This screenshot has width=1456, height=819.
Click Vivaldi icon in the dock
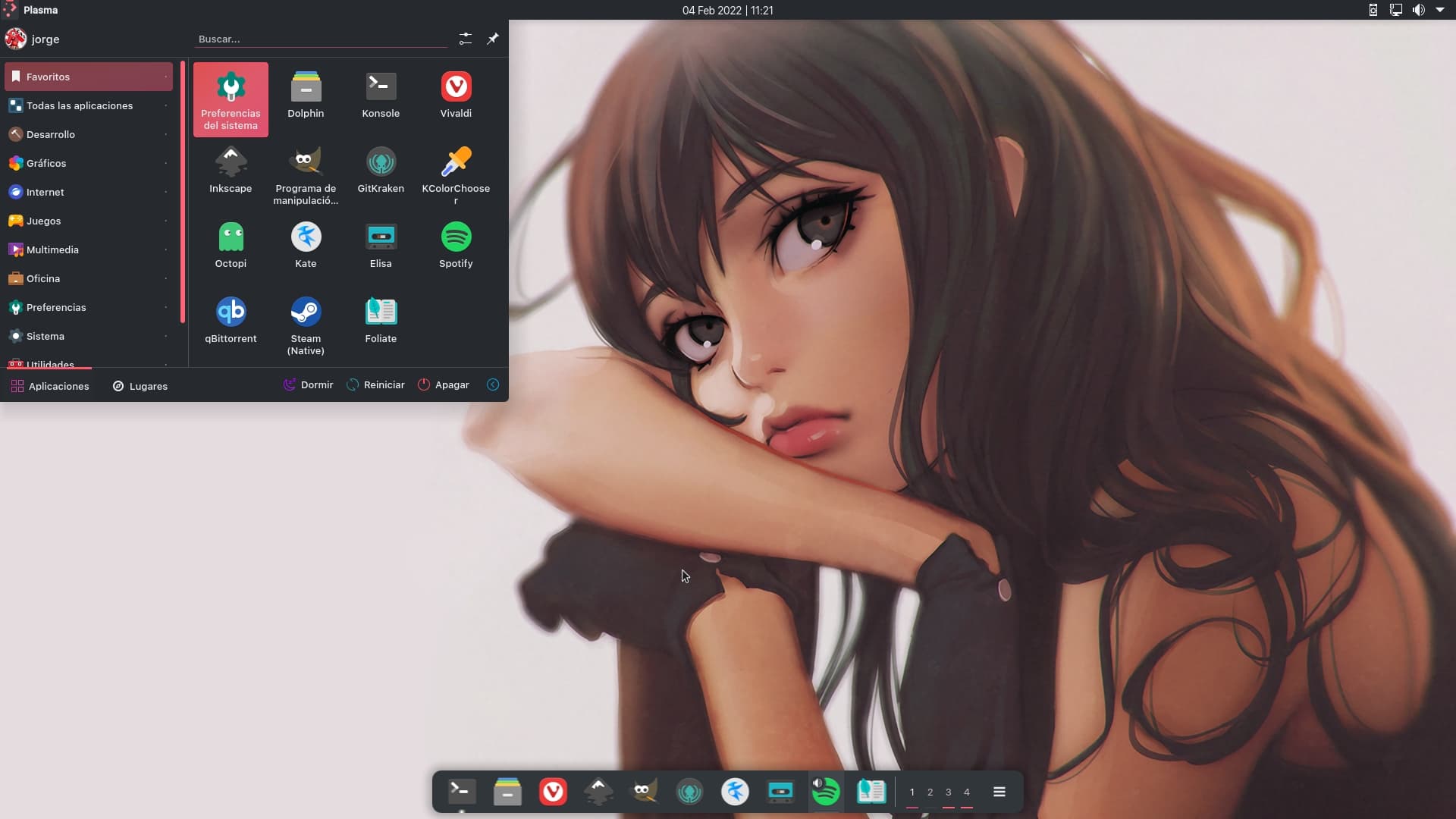[x=553, y=792]
